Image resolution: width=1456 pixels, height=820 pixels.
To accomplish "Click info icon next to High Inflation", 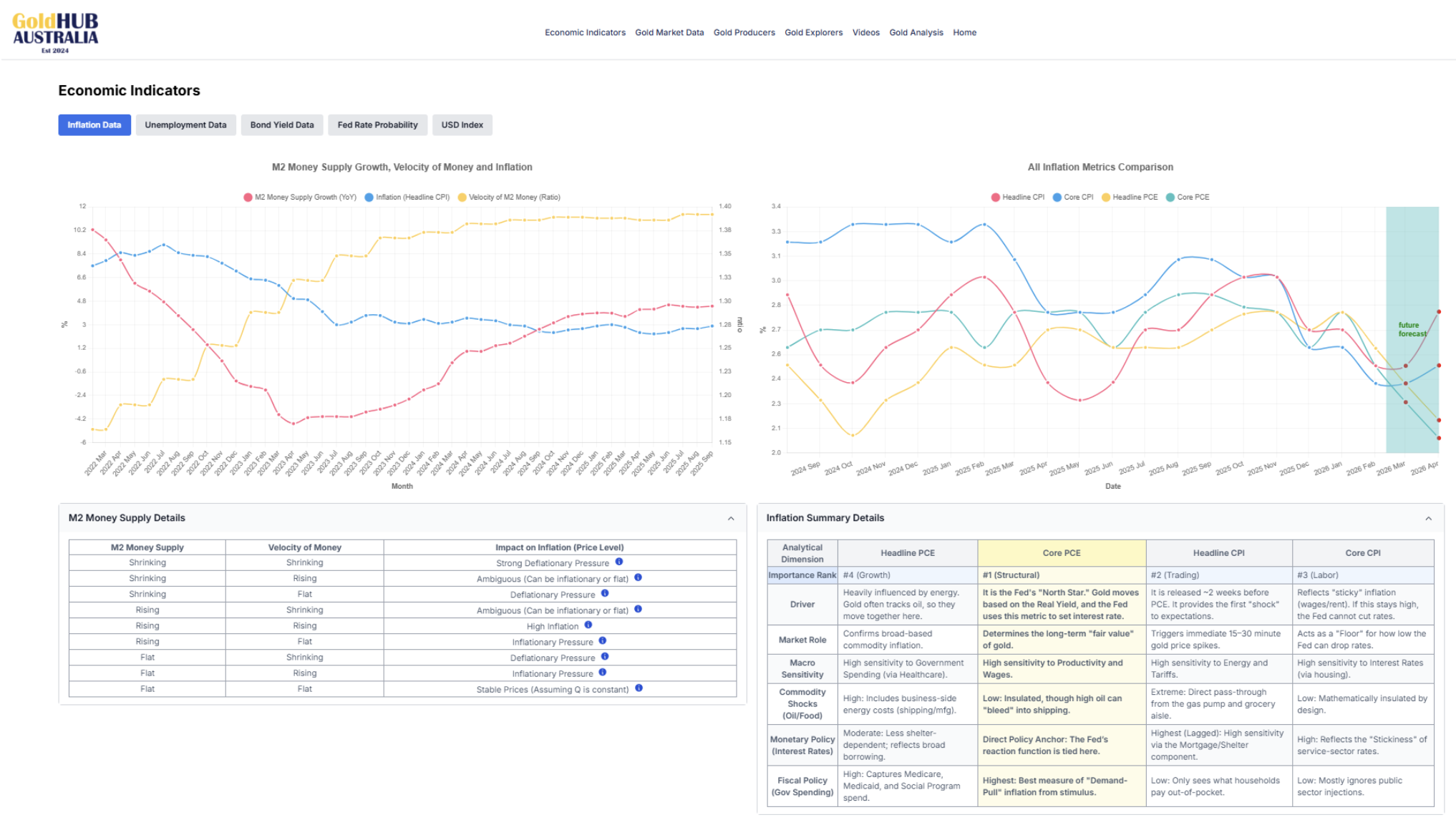I will (588, 625).
